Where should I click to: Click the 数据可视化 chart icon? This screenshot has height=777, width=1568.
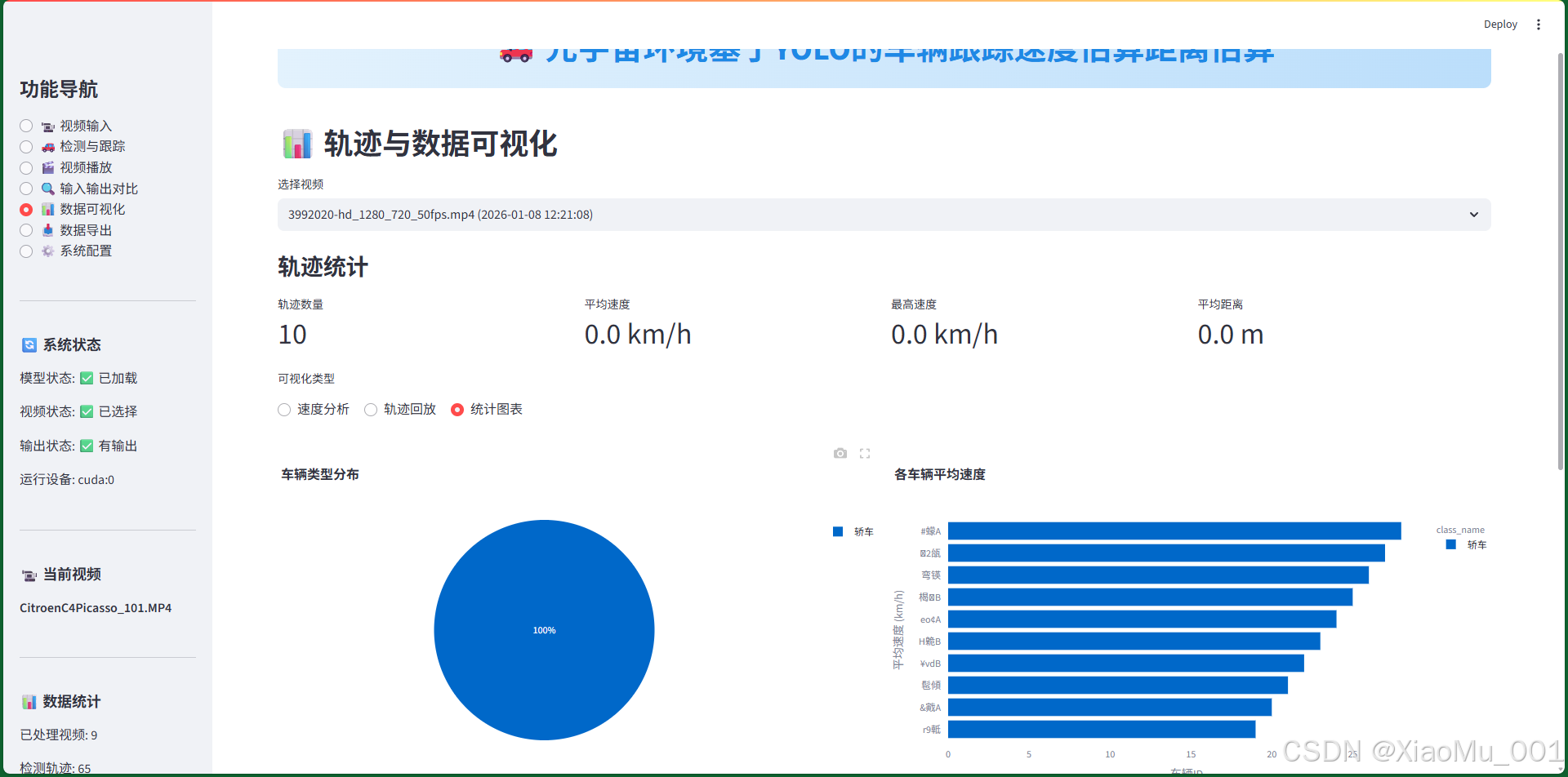point(47,209)
